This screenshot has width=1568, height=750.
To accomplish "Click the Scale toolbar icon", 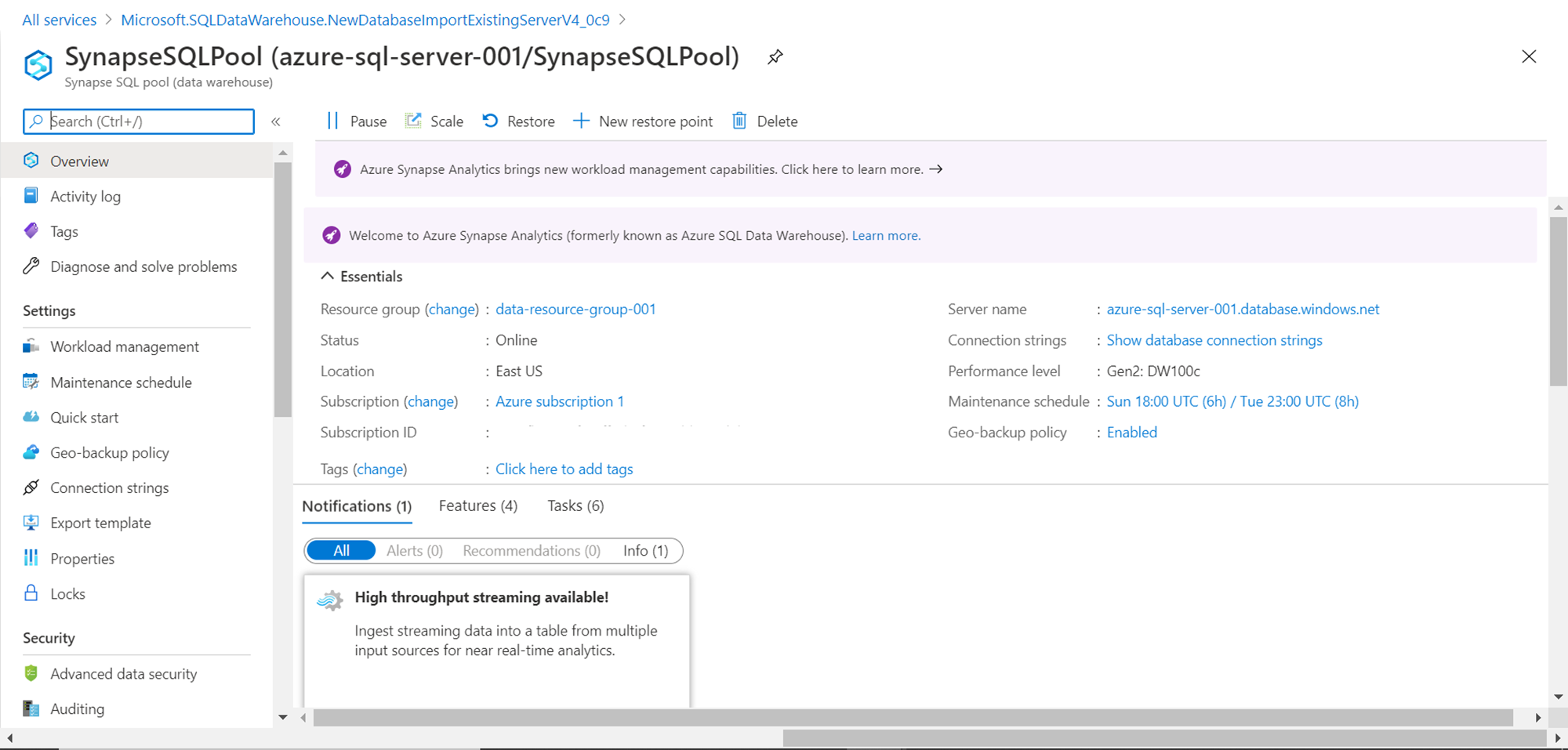I will coord(413,121).
